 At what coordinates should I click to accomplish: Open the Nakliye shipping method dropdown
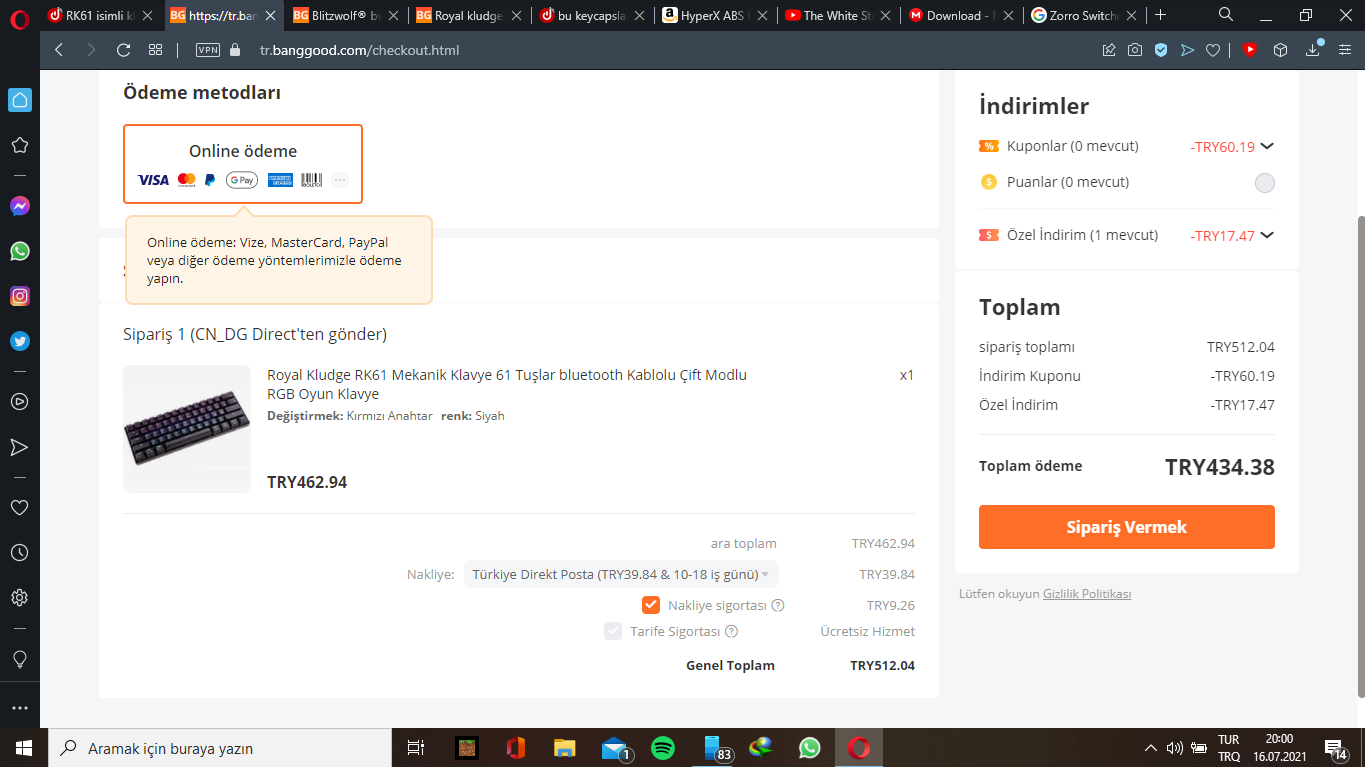[x=621, y=575]
